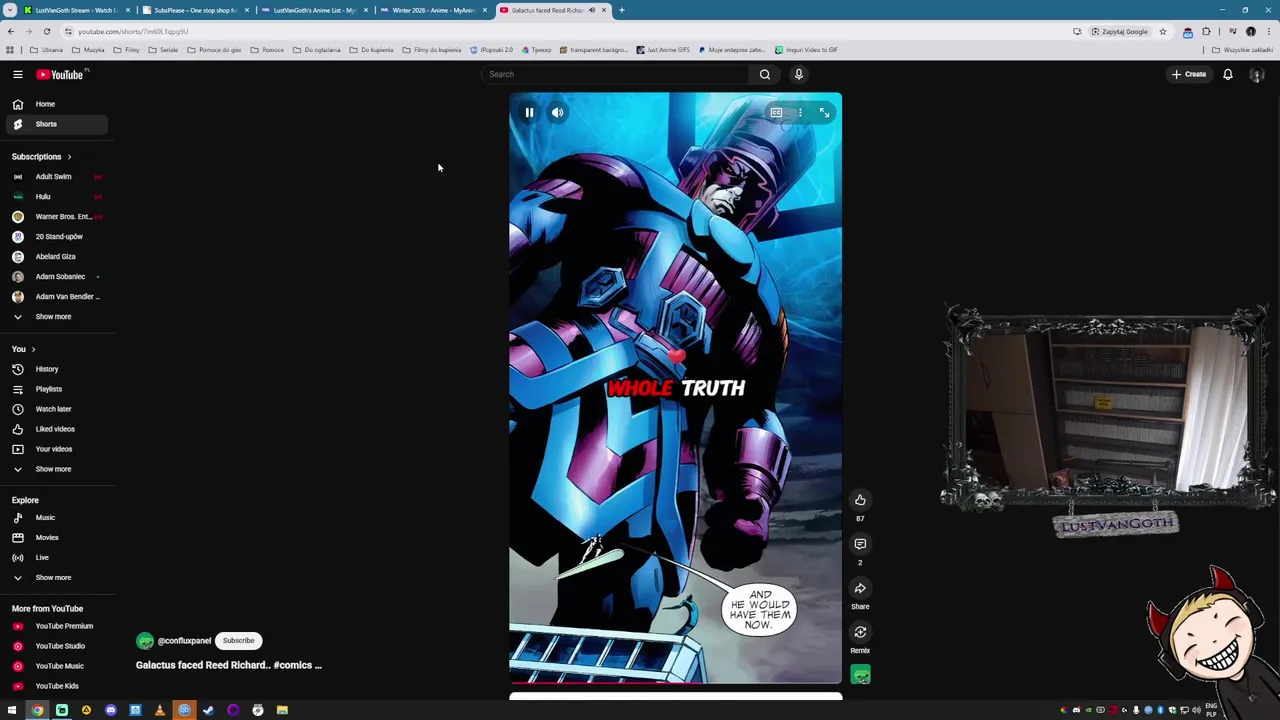1280x720 pixels.
Task: Open YouTube Kids
Action: [x=56, y=686]
